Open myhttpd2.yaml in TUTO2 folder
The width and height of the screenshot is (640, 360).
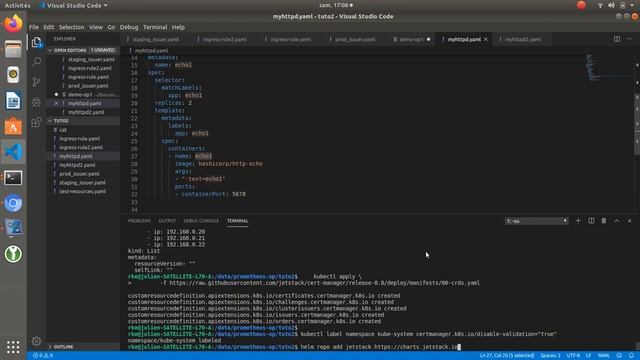(83, 165)
